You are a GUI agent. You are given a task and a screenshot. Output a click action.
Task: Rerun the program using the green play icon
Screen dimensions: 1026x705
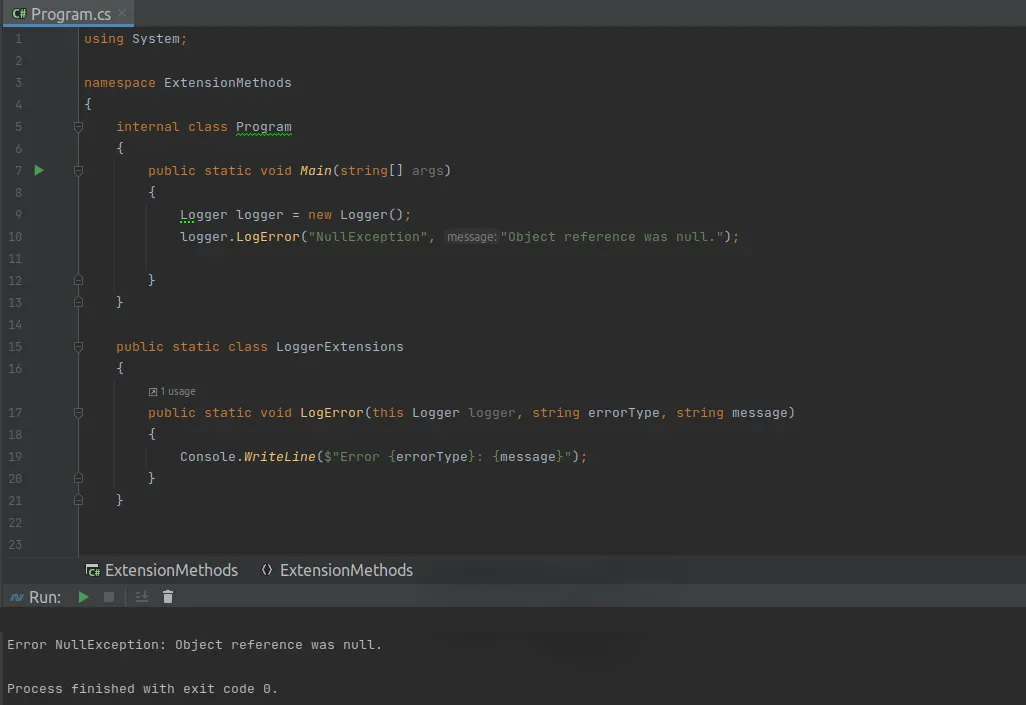click(83, 596)
